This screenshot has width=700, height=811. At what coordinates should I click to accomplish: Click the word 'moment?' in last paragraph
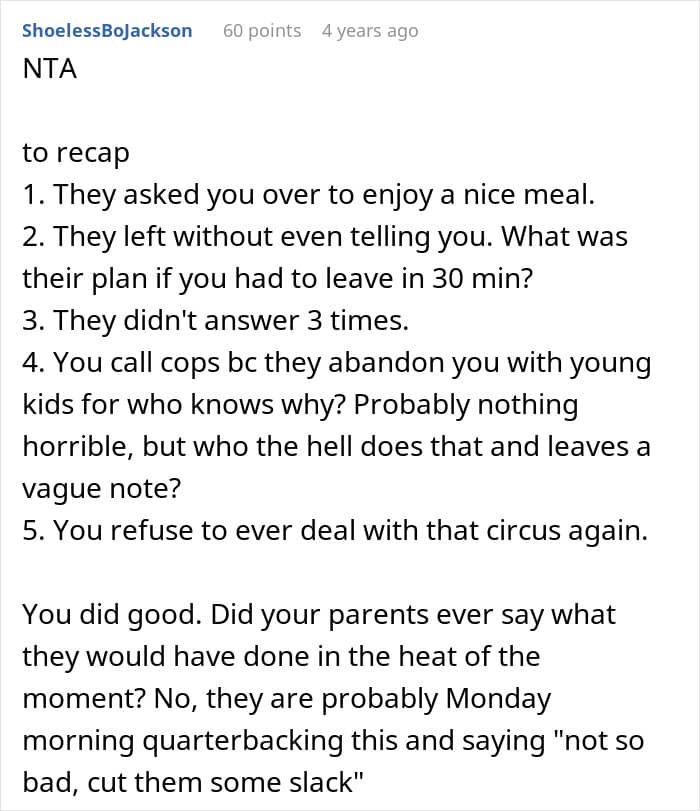(x=84, y=699)
